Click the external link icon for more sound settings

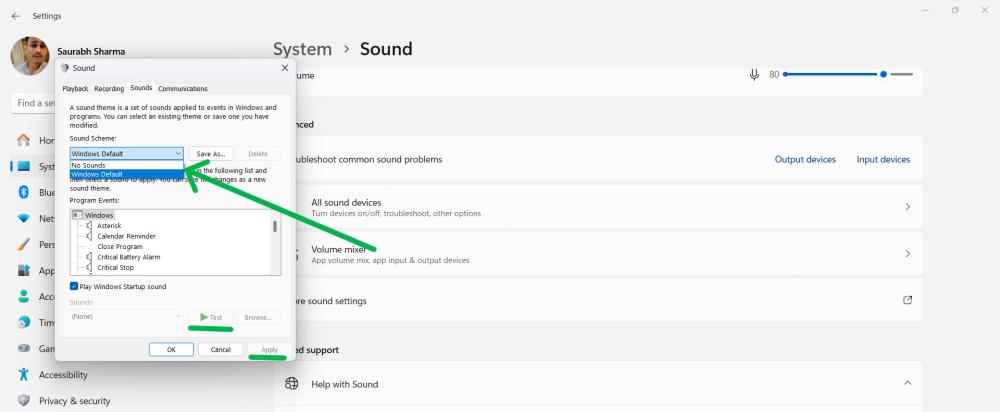point(907,300)
